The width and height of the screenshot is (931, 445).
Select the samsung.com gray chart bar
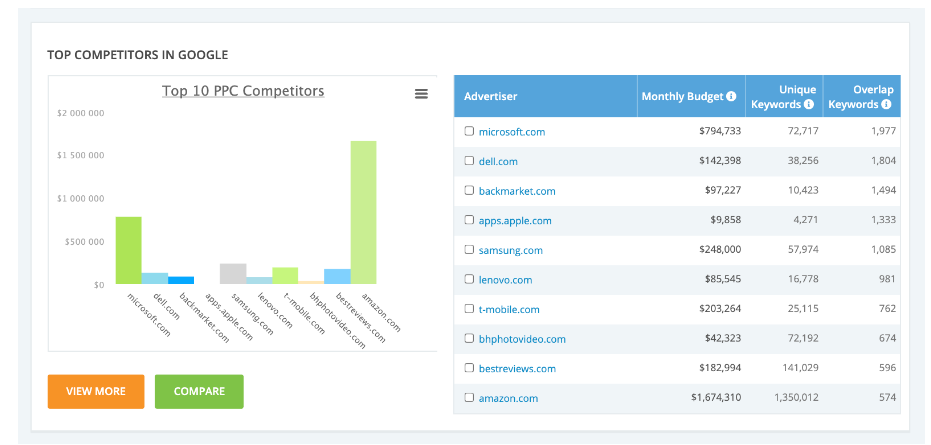tap(233, 274)
